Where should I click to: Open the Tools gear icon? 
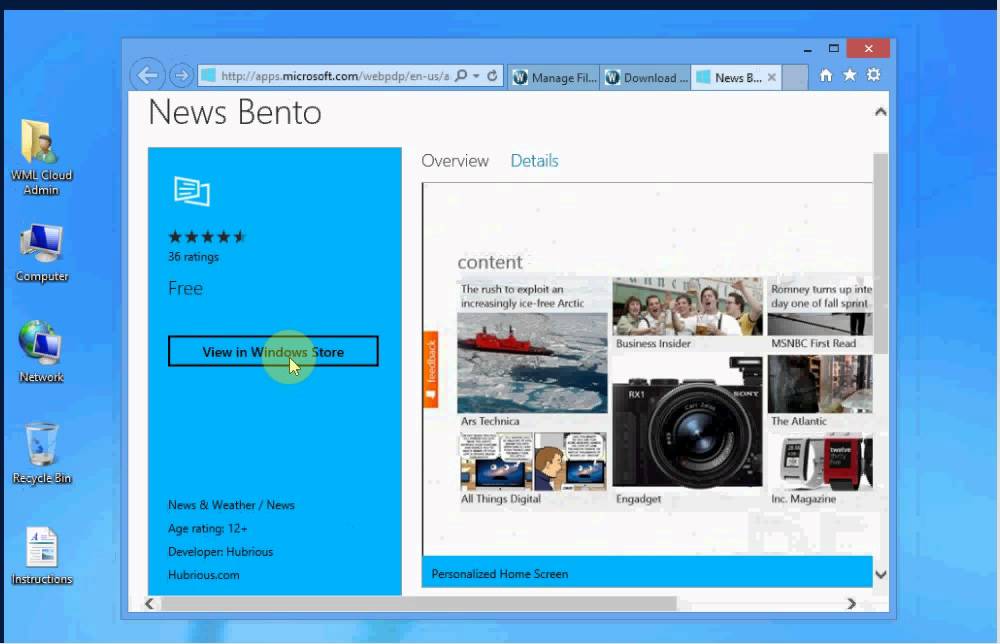pyautogui.click(x=874, y=75)
